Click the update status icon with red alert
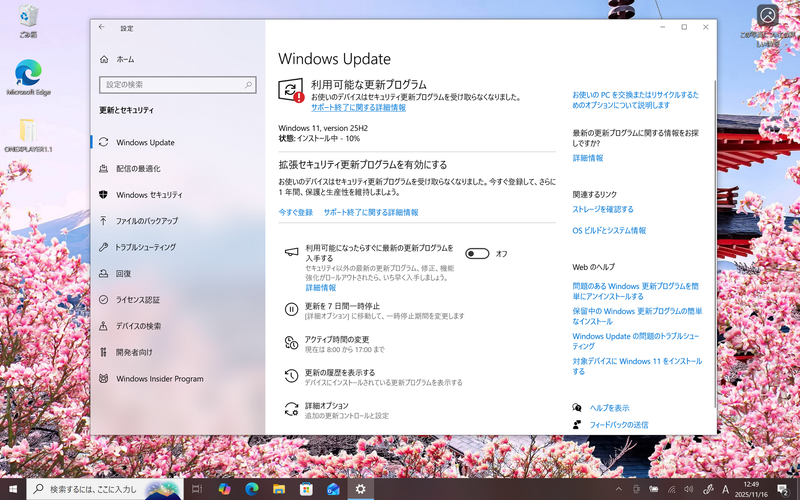800x500 pixels. tap(291, 90)
